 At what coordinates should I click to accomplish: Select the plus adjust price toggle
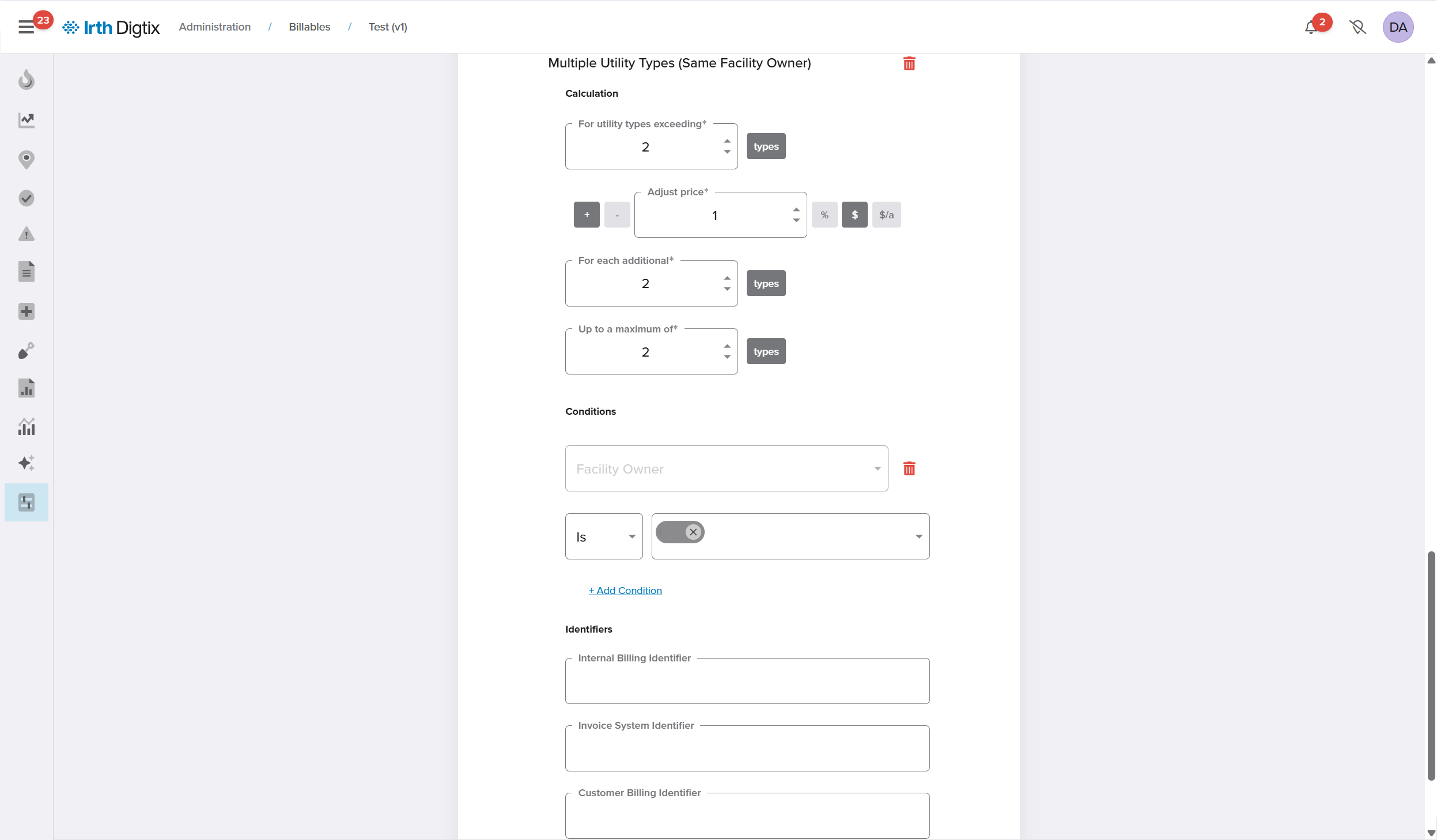coord(587,215)
